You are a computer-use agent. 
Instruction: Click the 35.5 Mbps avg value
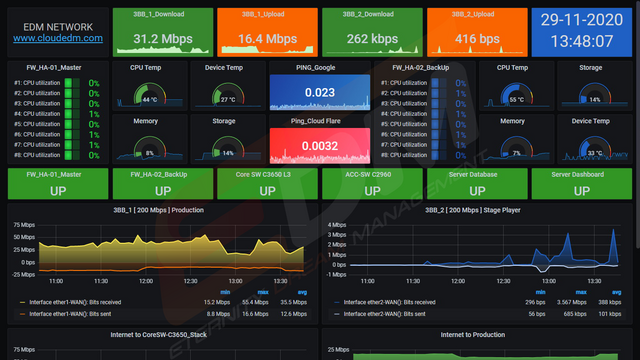[x=293, y=302]
